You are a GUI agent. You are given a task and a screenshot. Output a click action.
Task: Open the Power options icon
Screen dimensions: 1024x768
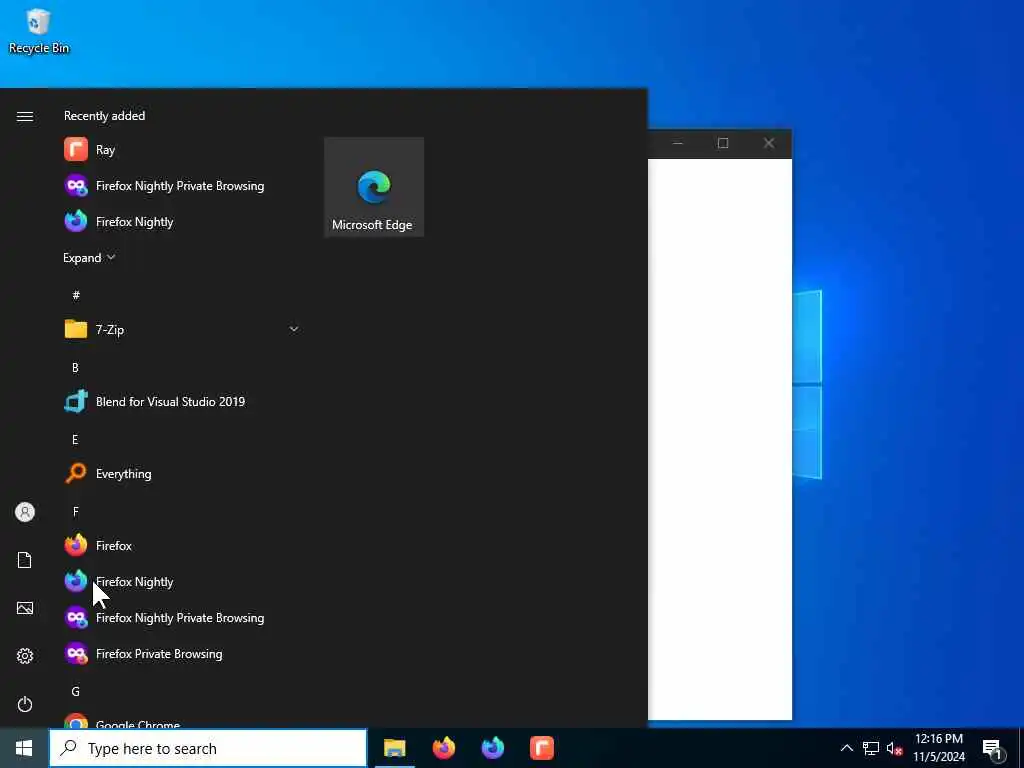tap(25, 704)
